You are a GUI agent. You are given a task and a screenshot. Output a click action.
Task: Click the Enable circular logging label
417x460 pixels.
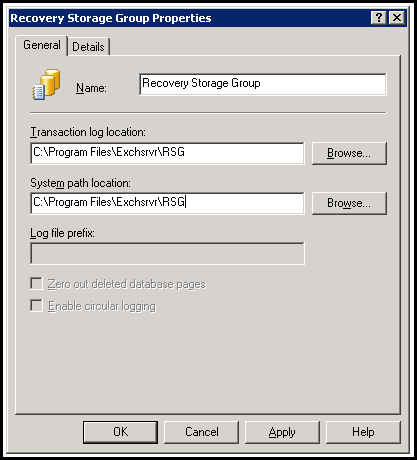[x=102, y=306]
